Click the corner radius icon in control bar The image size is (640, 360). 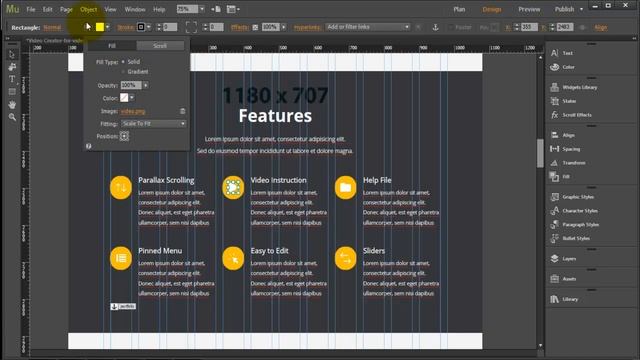191,27
